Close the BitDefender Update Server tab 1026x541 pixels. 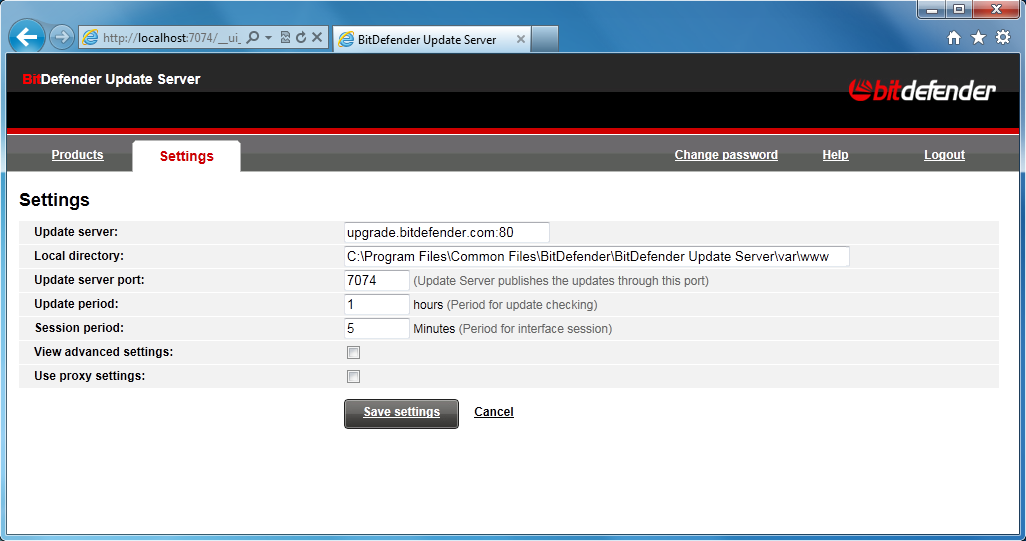click(x=521, y=39)
